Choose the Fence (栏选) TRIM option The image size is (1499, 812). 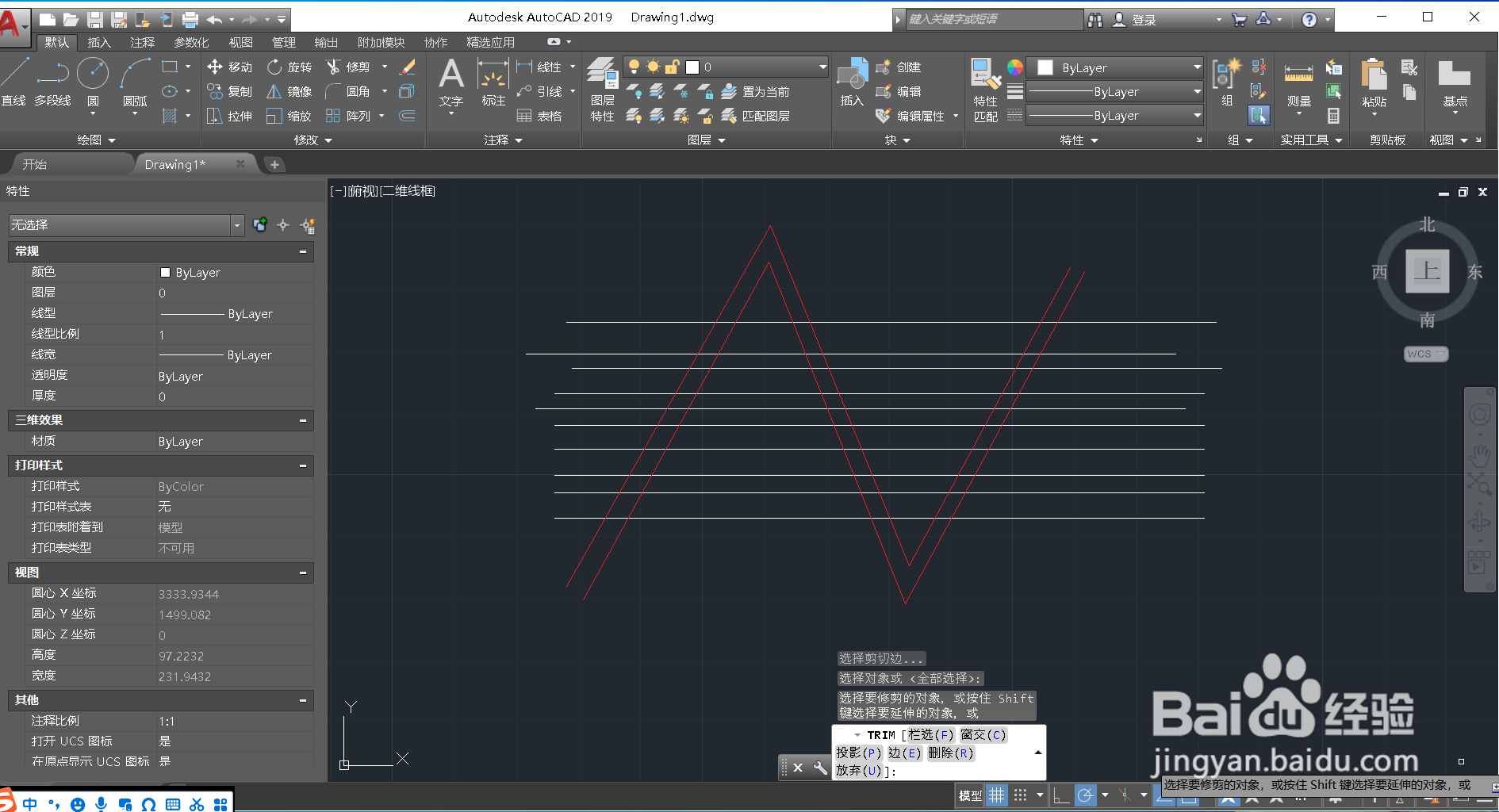[x=930, y=735]
